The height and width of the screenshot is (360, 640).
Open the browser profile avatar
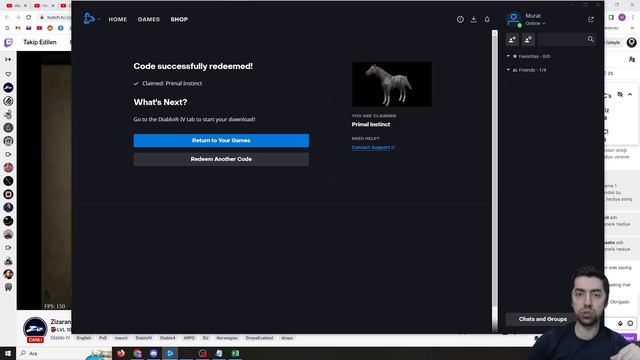(x=622, y=17)
